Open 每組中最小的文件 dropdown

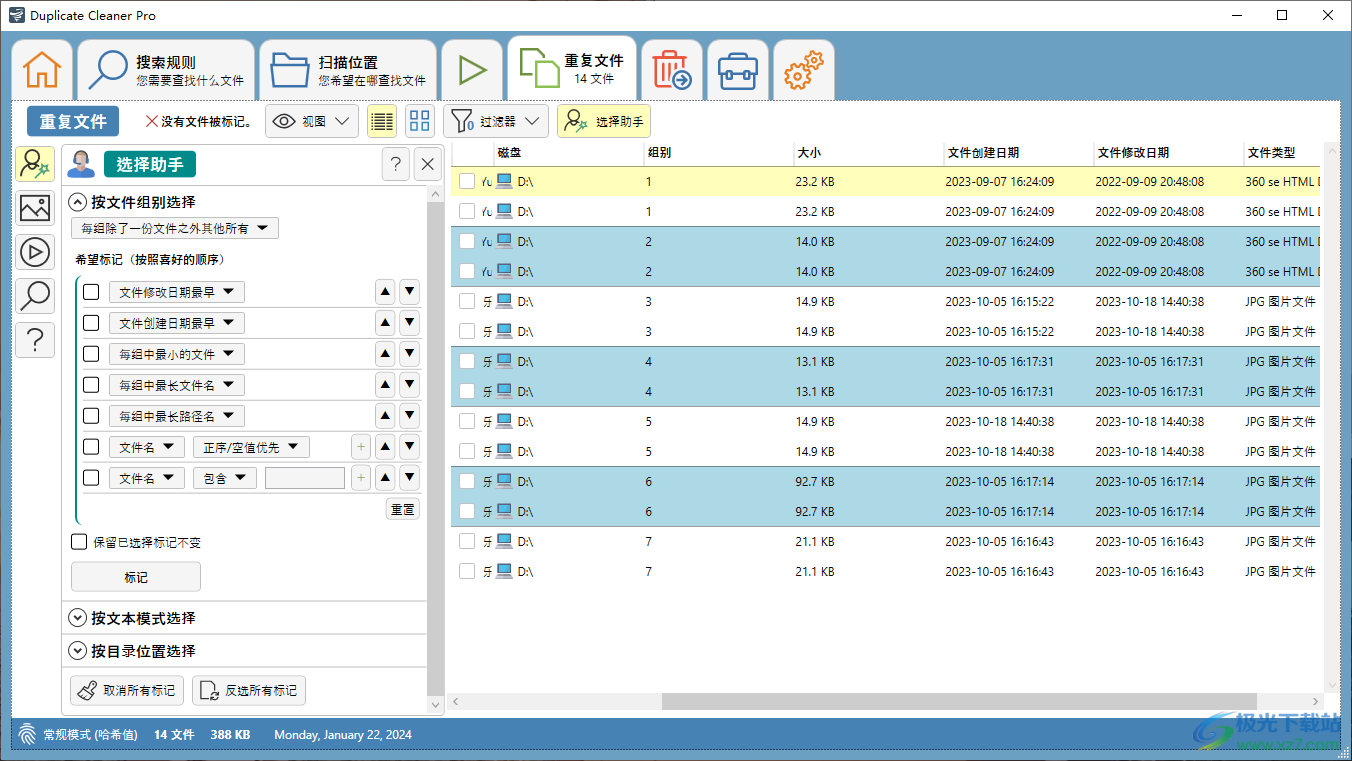(x=177, y=354)
